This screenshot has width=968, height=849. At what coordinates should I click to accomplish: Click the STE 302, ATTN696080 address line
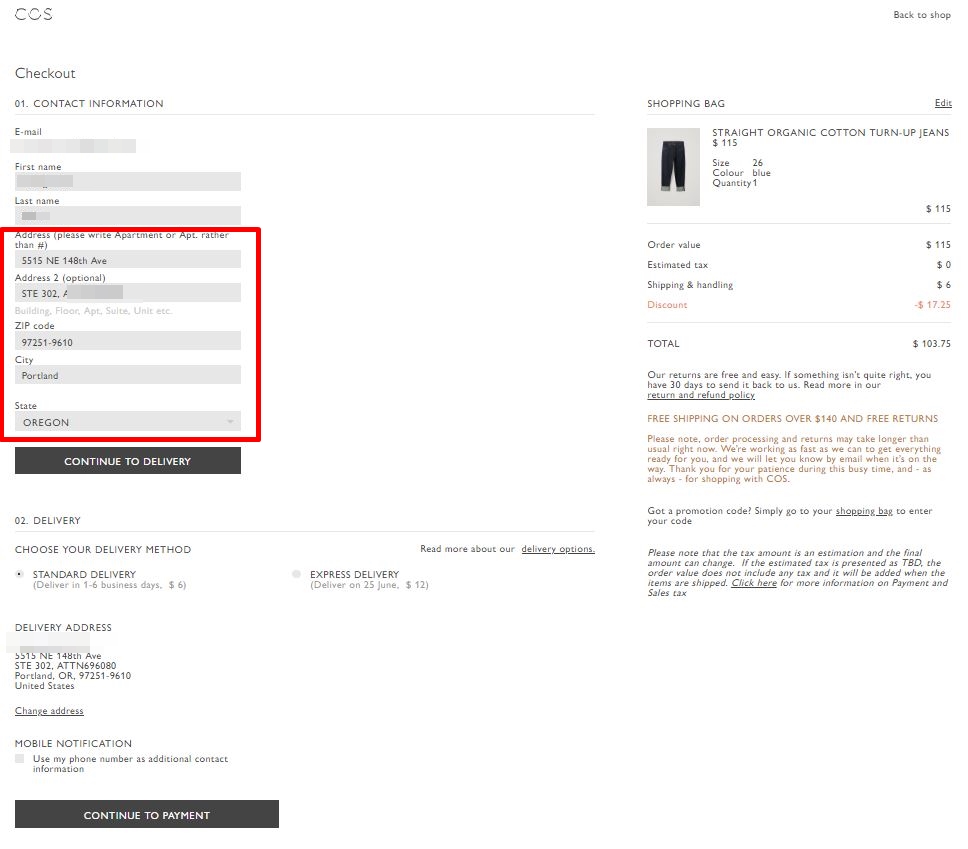(x=65, y=666)
